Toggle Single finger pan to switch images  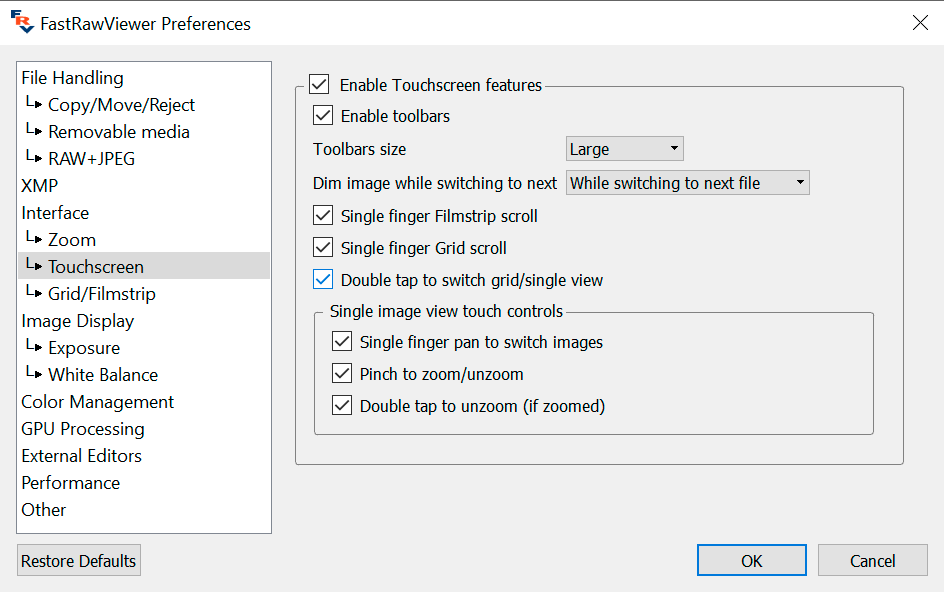coord(342,342)
